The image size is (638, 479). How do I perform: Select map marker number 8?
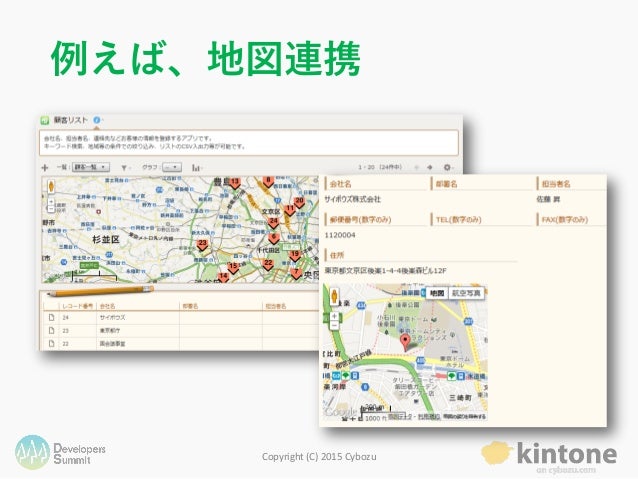[x=268, y=181]
